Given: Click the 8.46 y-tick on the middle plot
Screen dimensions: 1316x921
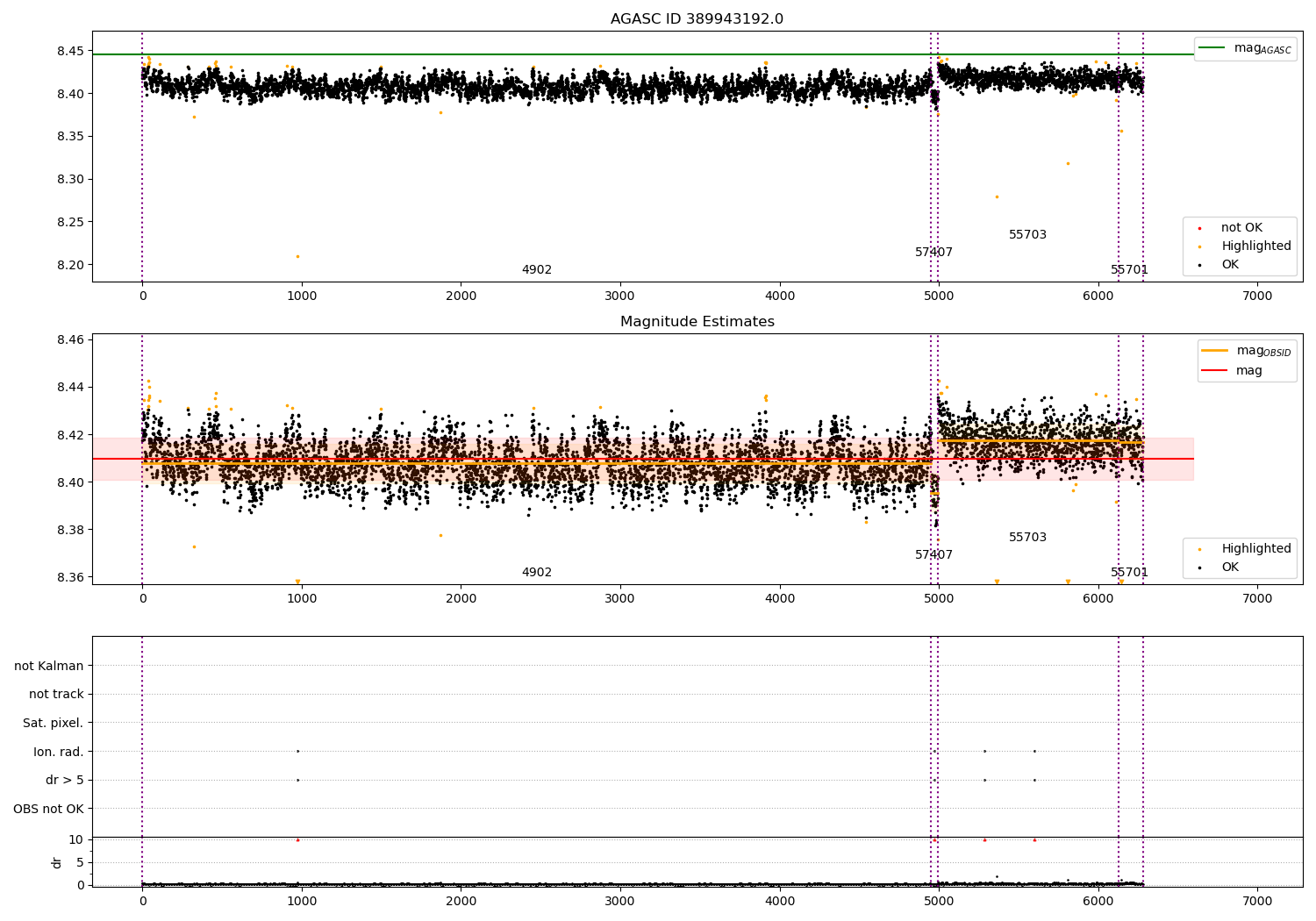Looking at the screenshot, I should coord(69,339).
